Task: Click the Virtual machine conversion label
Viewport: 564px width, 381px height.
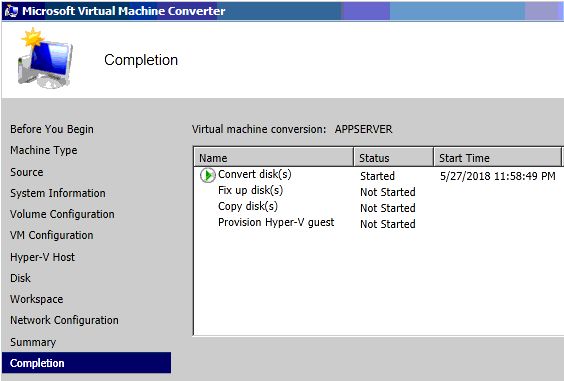Action: click(x=259, y=129)
